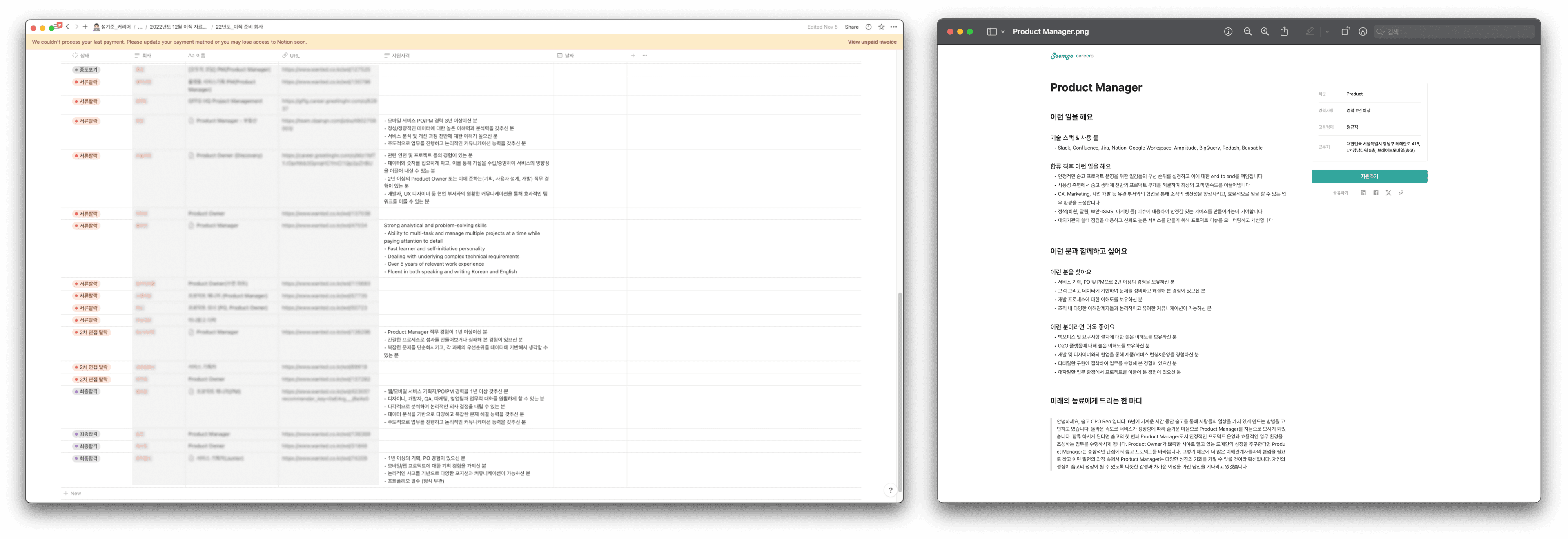Click the share icon in Preview toolbar
The height and width of the screenshot is (539, 1568).
coord(1284,32)
